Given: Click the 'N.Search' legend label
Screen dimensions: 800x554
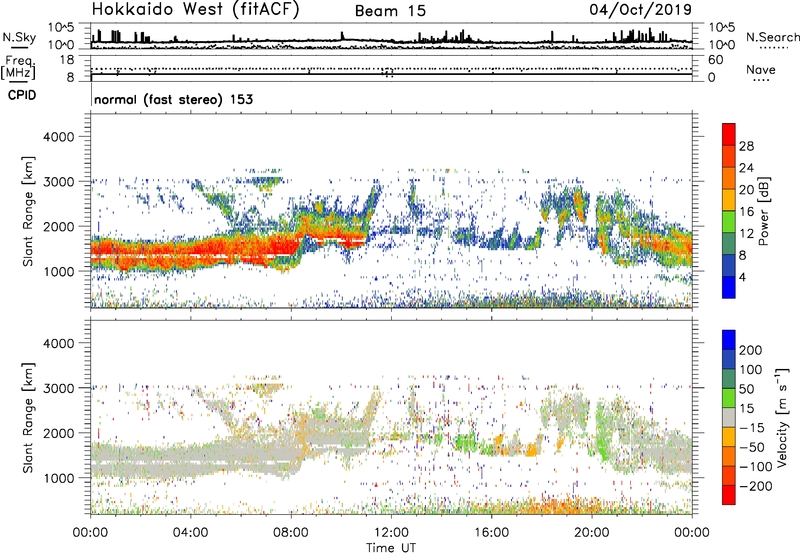Looking at the screenshot, I should pos(772,37).
